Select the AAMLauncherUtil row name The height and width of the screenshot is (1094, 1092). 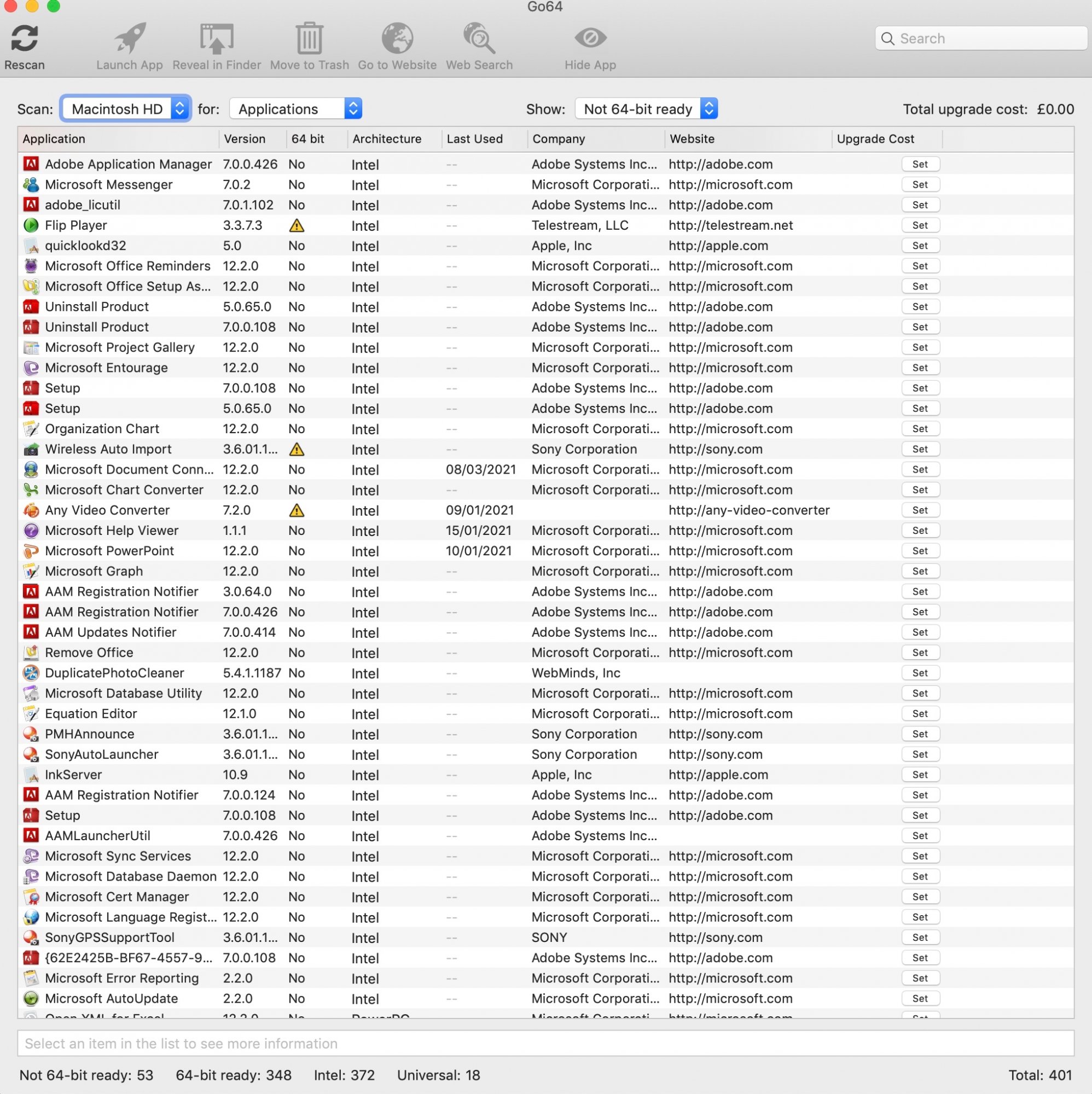click(x=97, y=836)
